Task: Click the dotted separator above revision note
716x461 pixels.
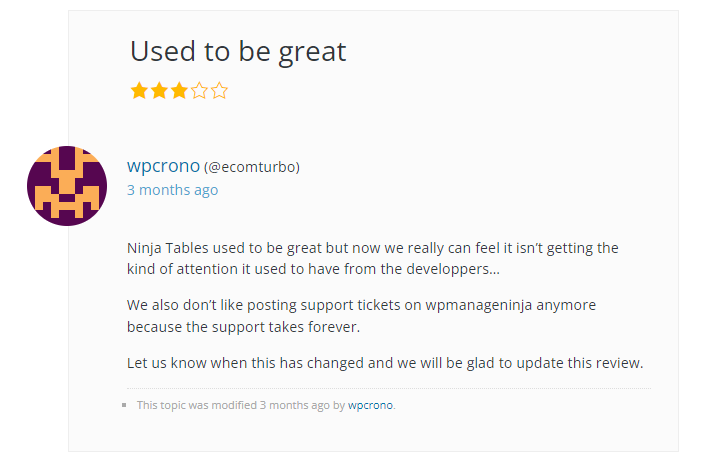Action: click(389, 388)
